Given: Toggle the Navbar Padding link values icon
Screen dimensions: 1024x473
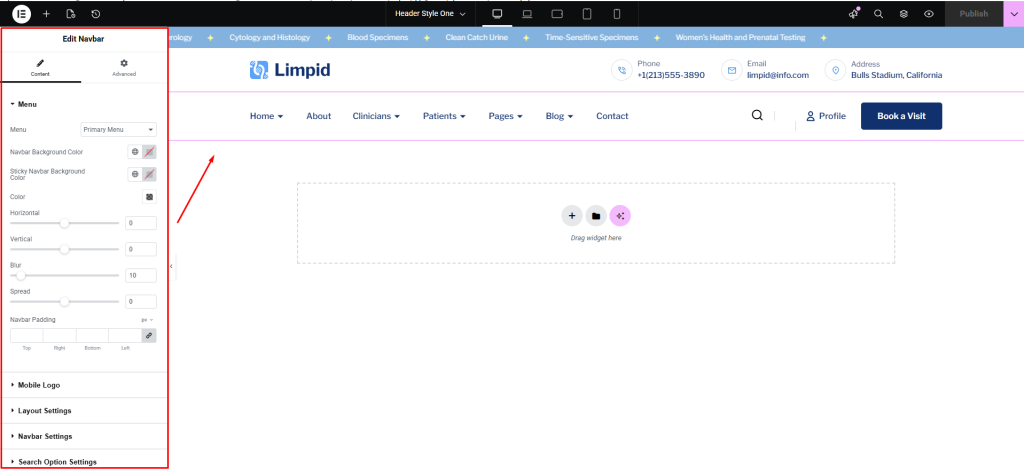Looking at the screenshot, I should 149,335.
